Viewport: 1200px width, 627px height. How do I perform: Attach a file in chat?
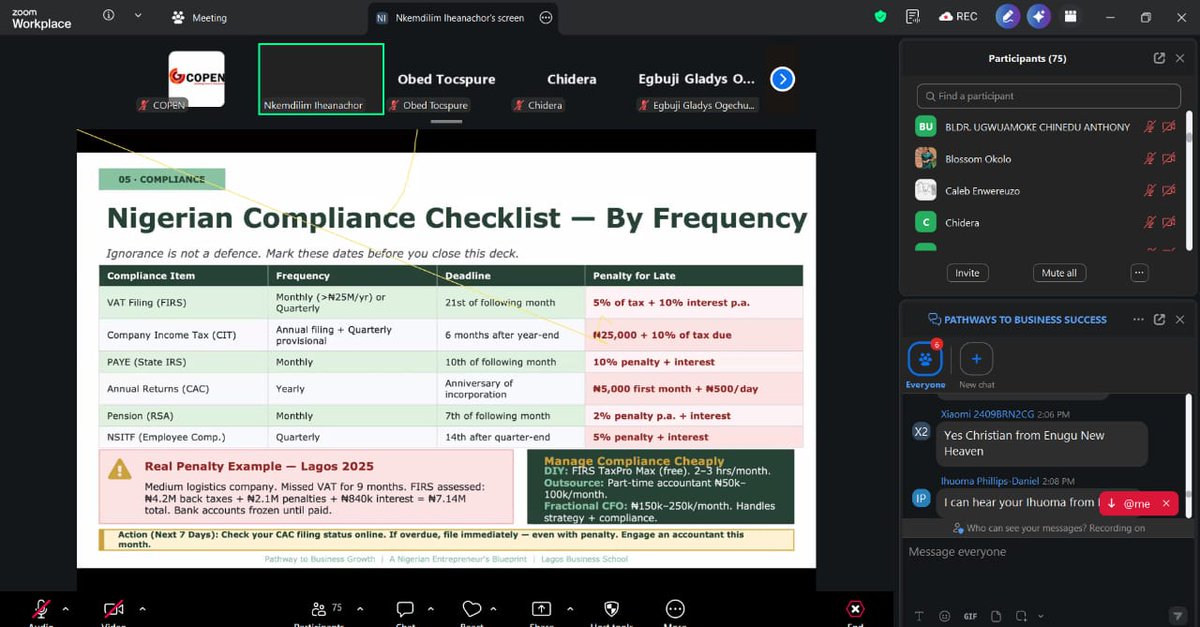pos(996,616)
